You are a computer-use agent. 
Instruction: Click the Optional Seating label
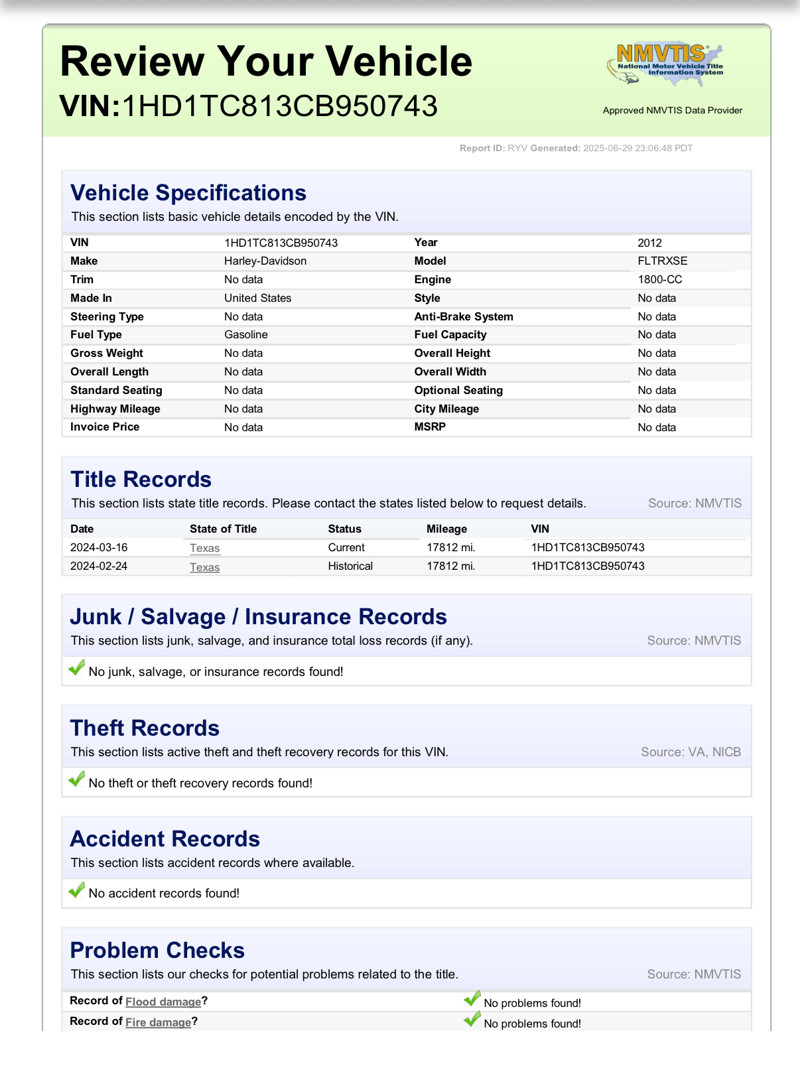coord(458,390)
